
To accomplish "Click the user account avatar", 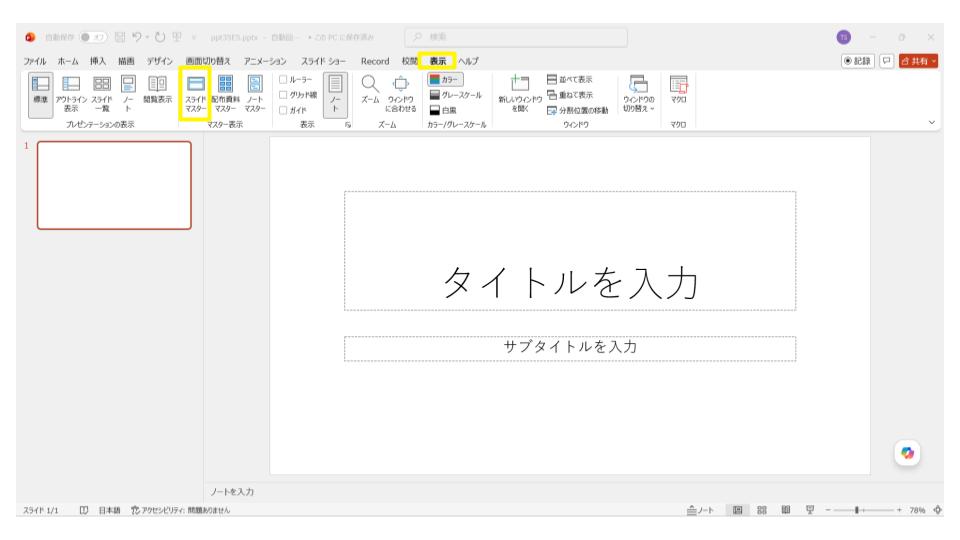I will pyautogui.click(x=844, y=37).
